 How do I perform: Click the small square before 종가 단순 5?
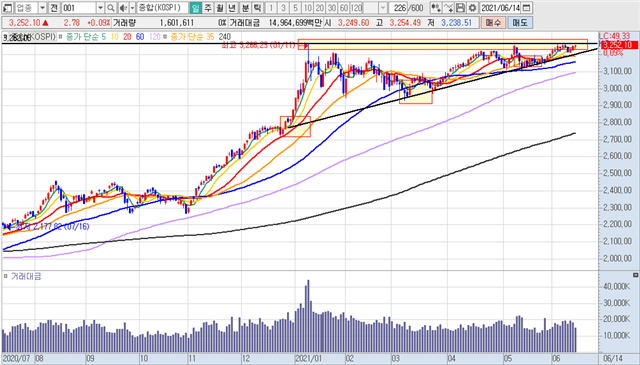click(x=61, y=37)
